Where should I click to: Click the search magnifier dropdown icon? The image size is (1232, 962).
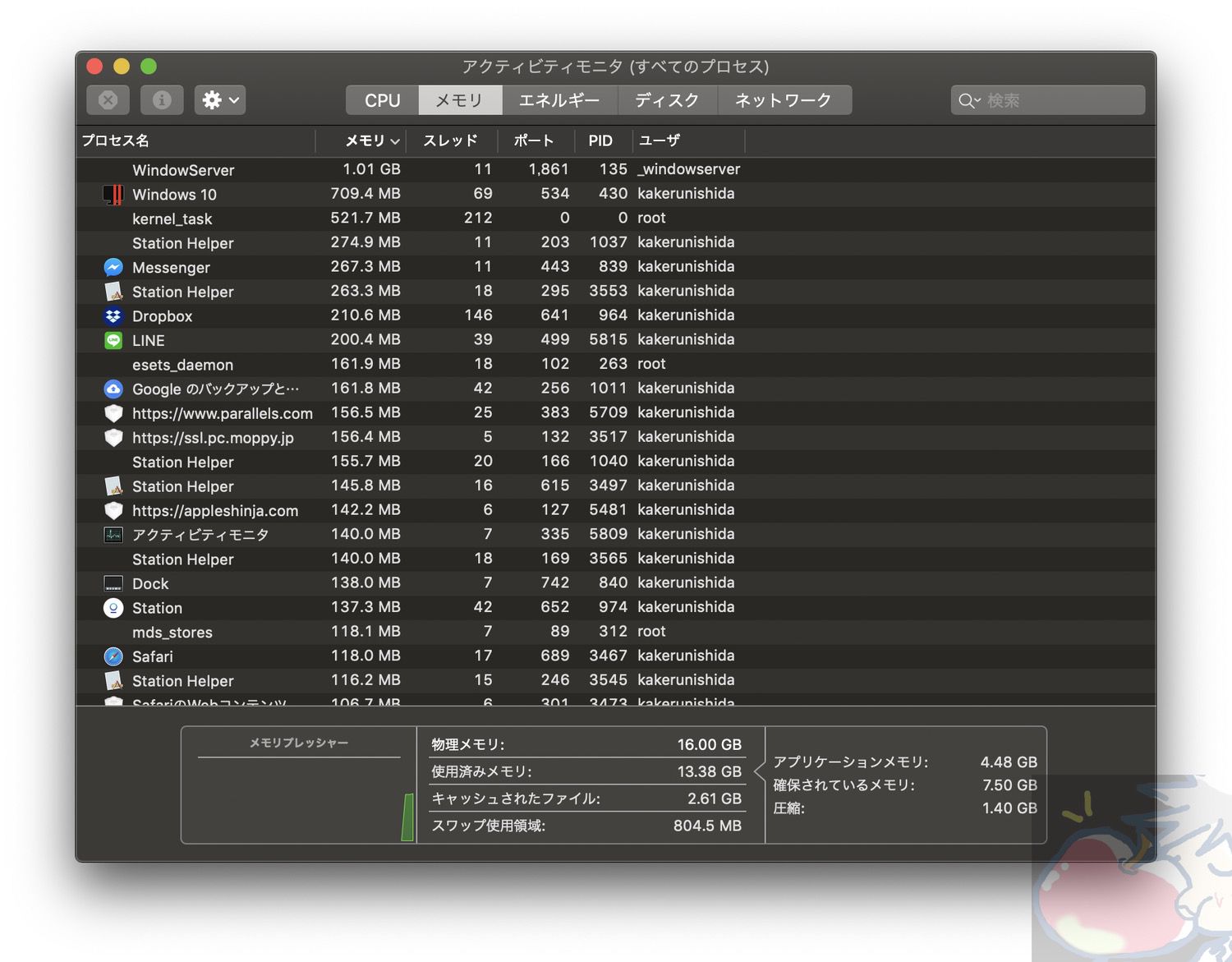click(969, 100)
